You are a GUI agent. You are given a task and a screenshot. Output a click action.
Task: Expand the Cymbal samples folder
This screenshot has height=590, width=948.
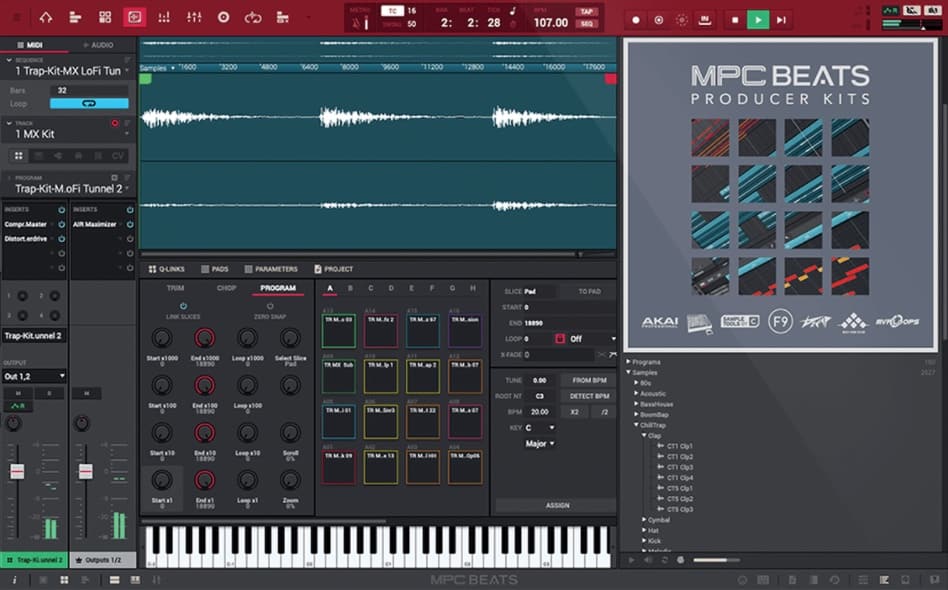click(x=644, y=518)
